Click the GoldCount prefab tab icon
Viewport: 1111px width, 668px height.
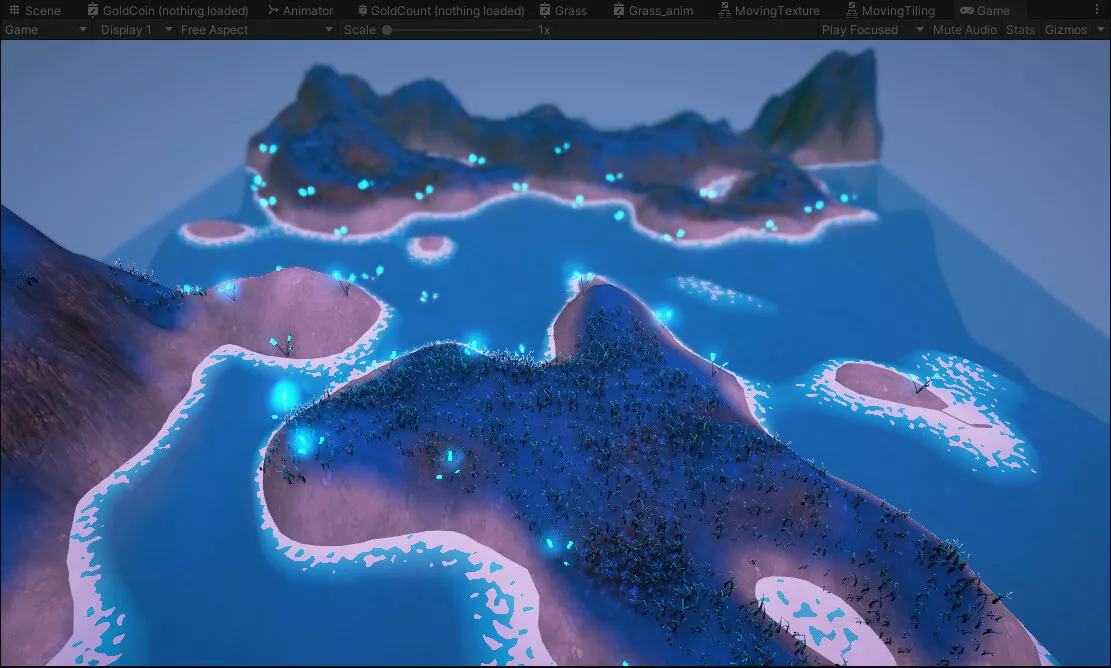pyautogui.click(x=361, y=11)
